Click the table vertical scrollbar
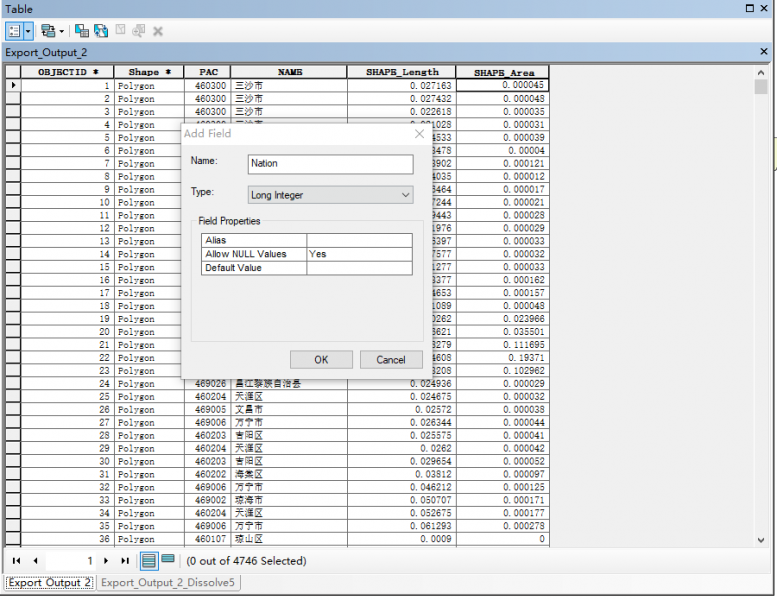 tap(761, 300)
